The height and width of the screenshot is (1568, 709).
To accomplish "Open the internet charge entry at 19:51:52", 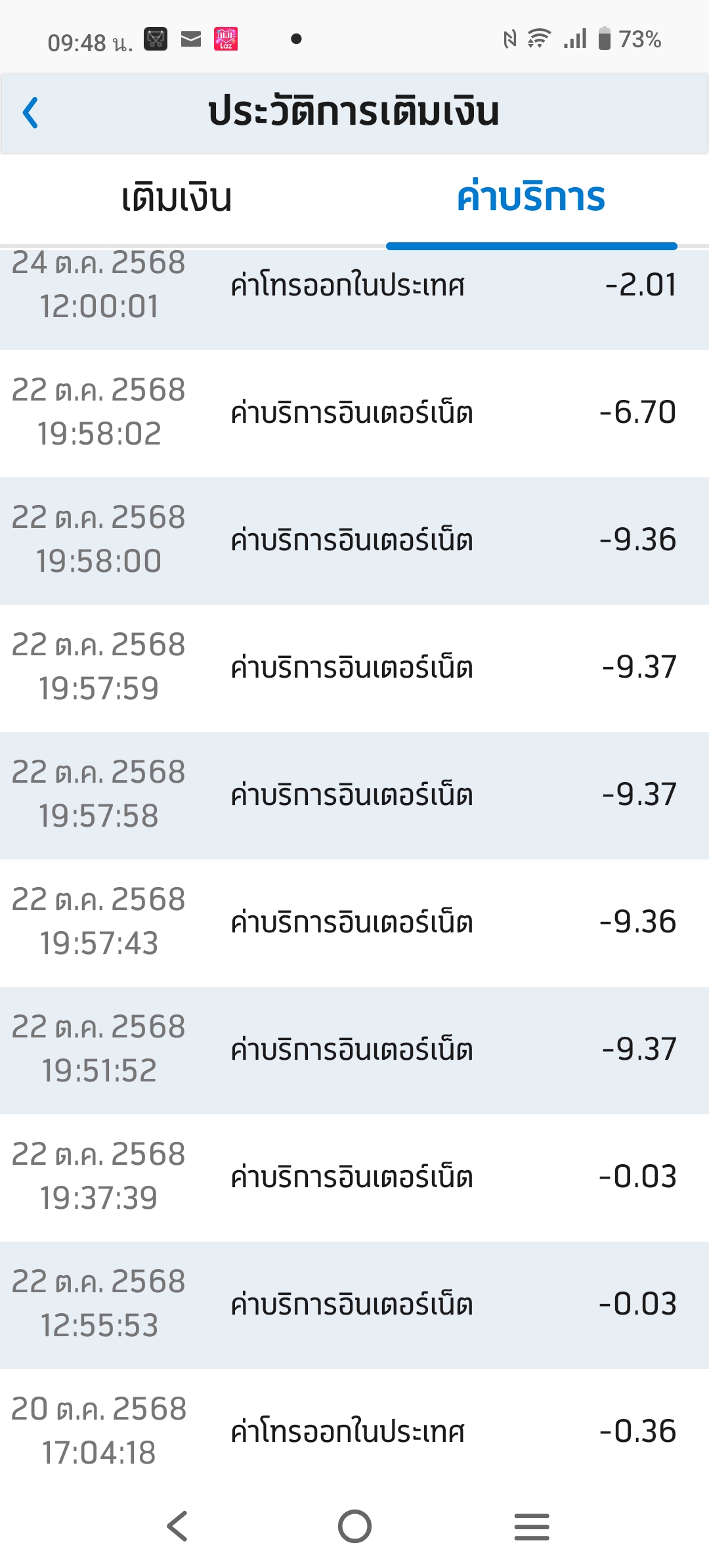I will (354, 1050).
